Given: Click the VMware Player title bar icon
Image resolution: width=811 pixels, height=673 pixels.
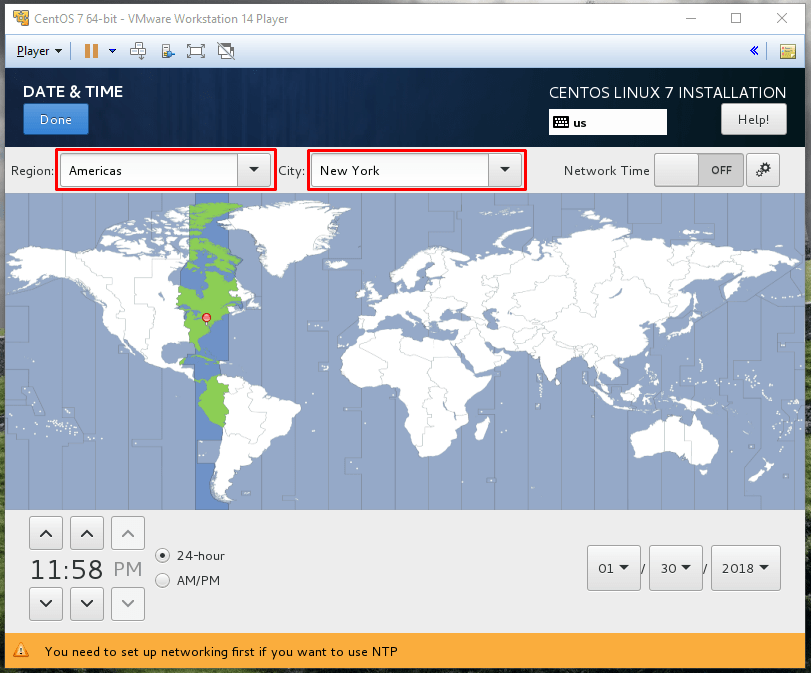Looking at the screenshot, I should (x=21, y=18).
